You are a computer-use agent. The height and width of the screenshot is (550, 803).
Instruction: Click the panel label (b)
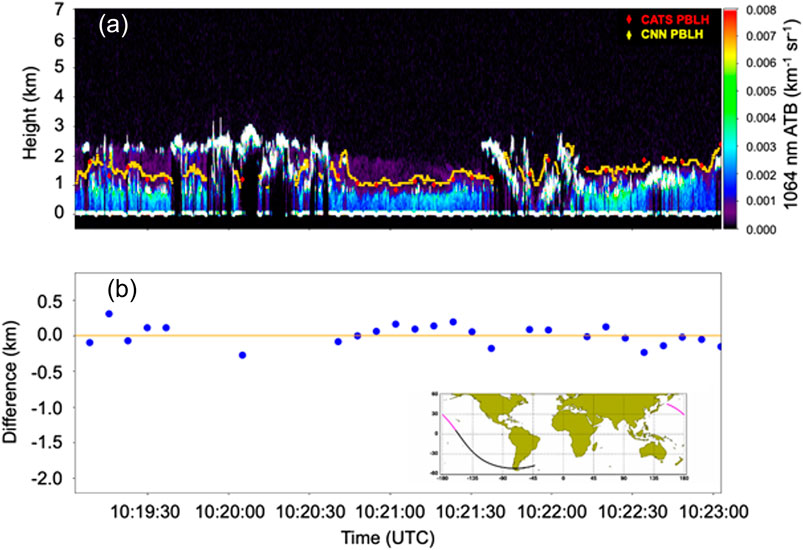tap(122, 290)
